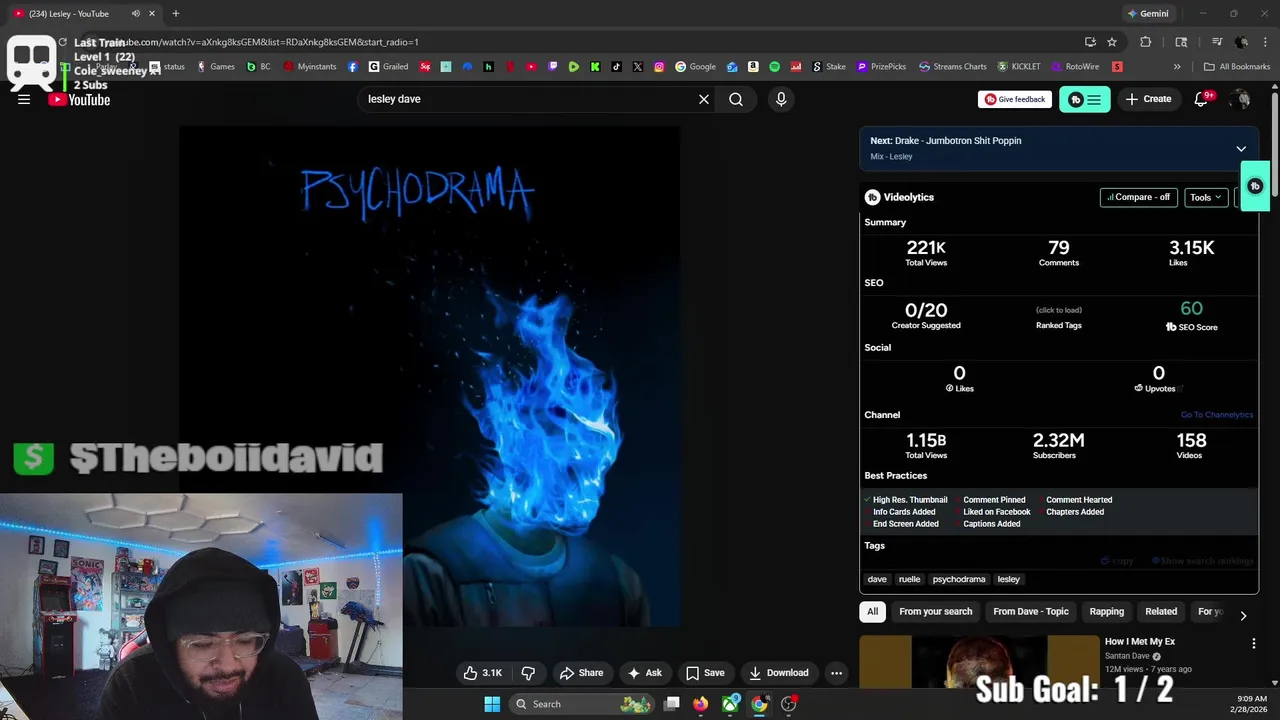This screenshot has width=1280, height=720.
Task: Open the Go To Channelytics link
Action: click(1217, 415)
